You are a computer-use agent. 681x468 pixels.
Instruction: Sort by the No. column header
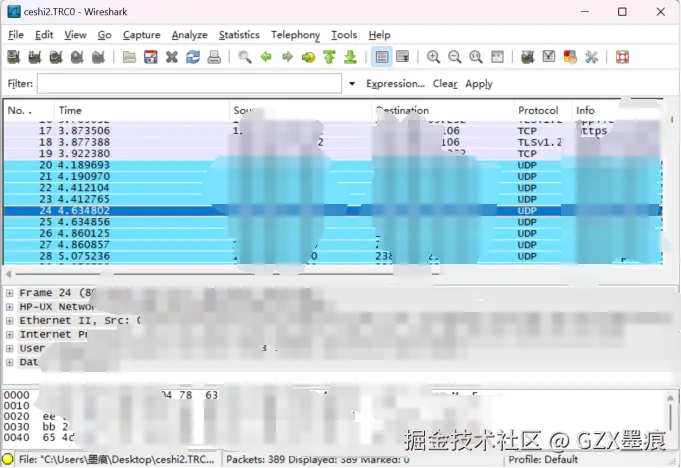click(29, 111)
